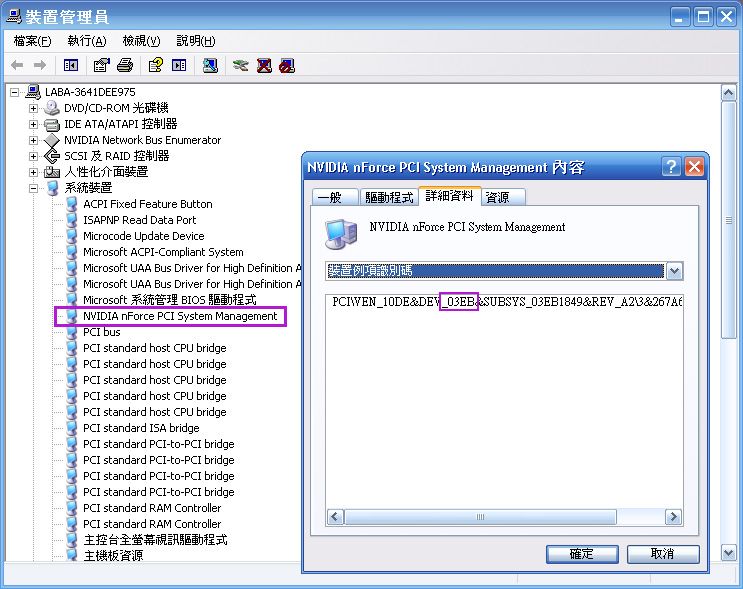
Task: Switch to the 驅動程式 tab
Action: 389,197
